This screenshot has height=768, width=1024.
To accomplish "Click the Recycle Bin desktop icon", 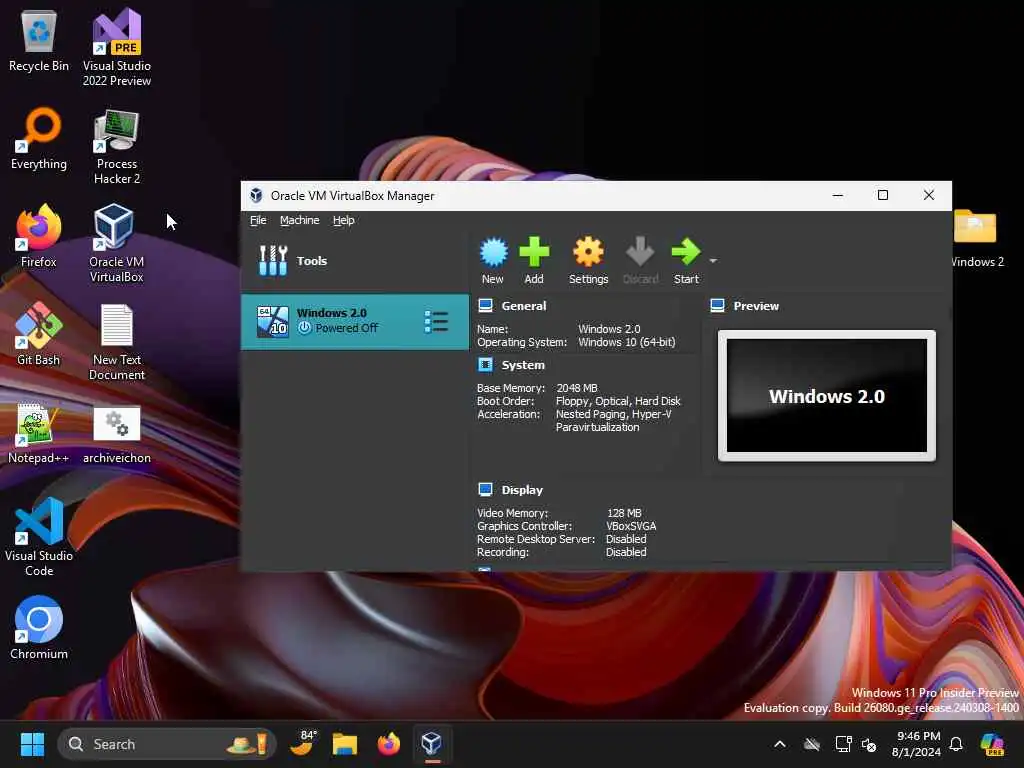I will pos(39,40).
